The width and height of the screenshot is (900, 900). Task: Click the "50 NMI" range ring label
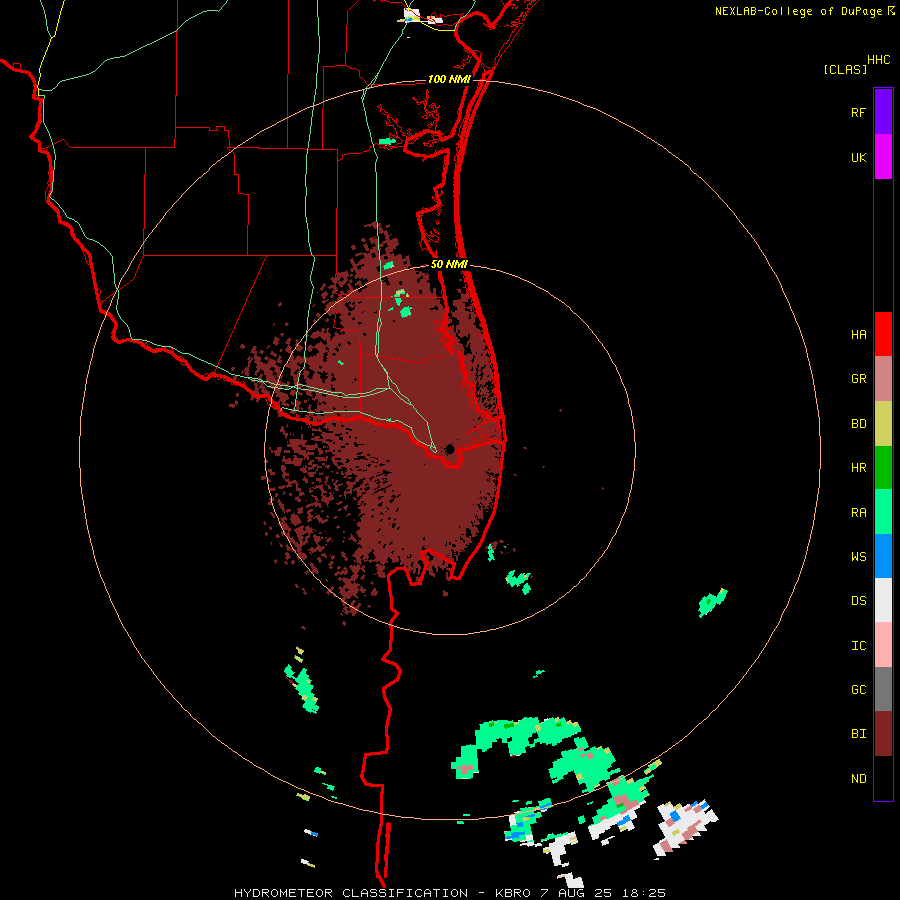coord(449,264)
